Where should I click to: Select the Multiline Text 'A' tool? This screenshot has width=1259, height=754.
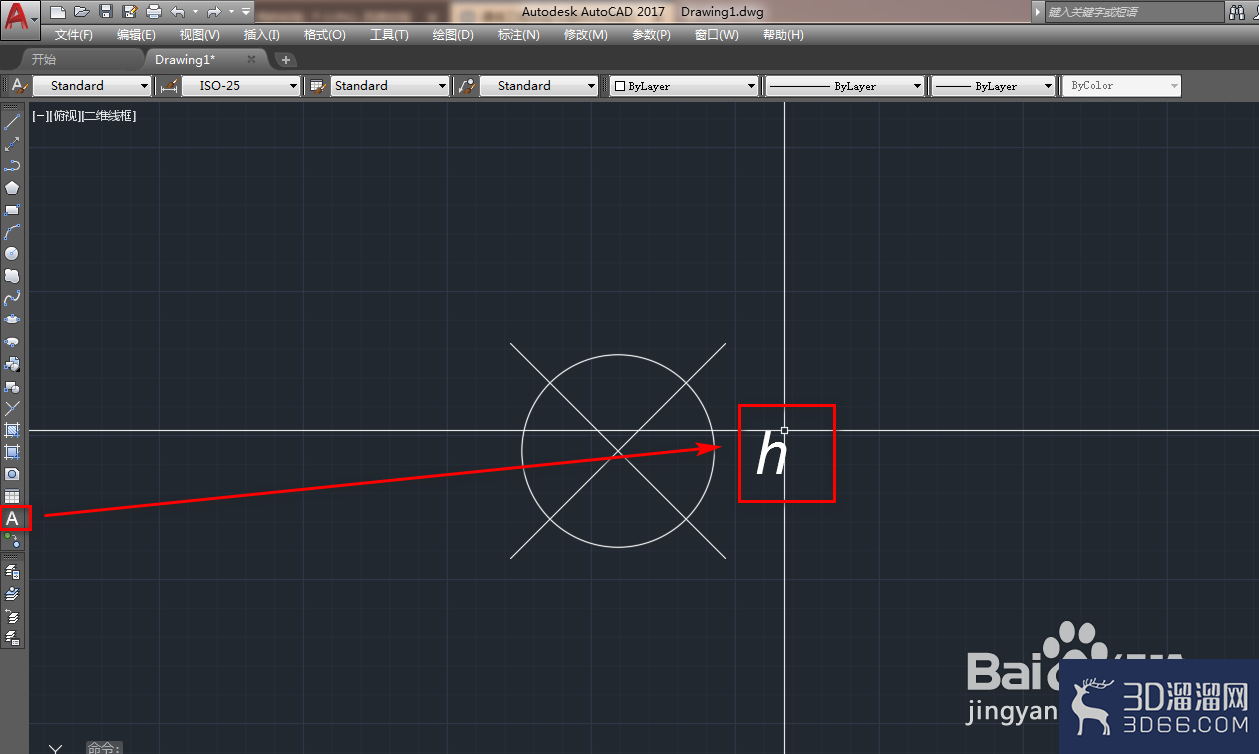pyautogui.click(x=13, y=518)
